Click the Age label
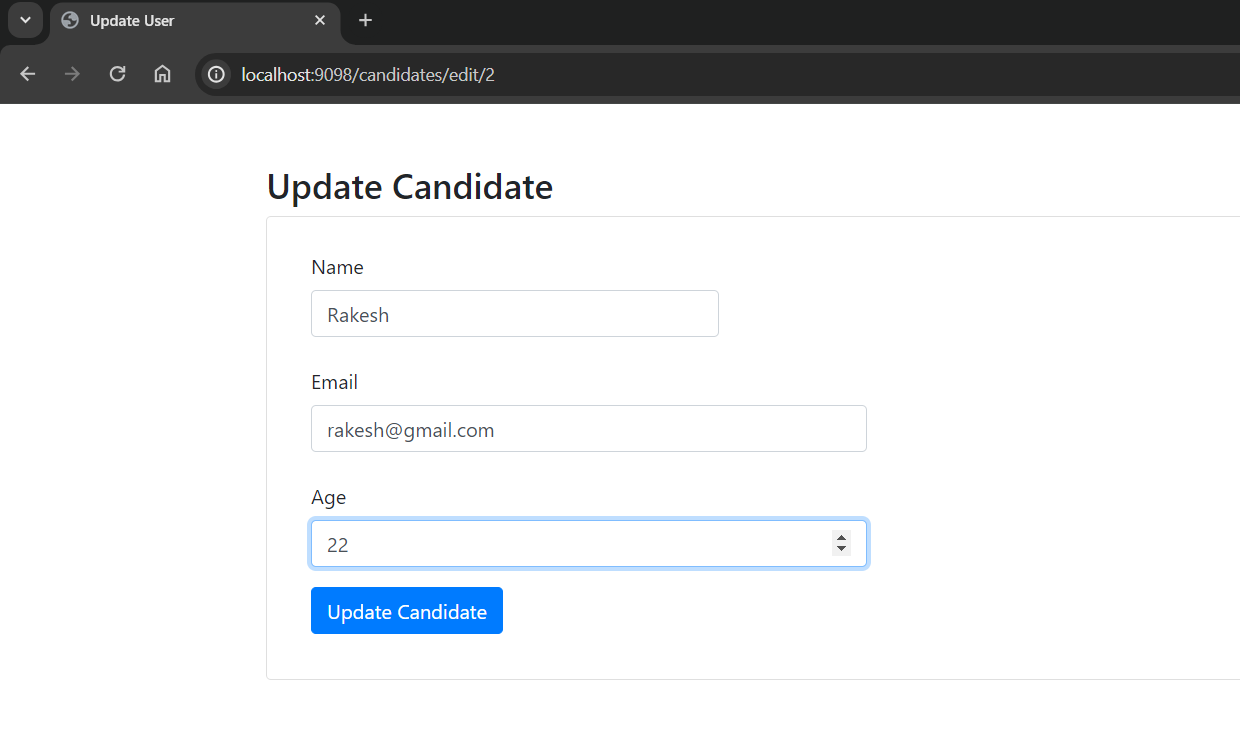 click(328, 497)
